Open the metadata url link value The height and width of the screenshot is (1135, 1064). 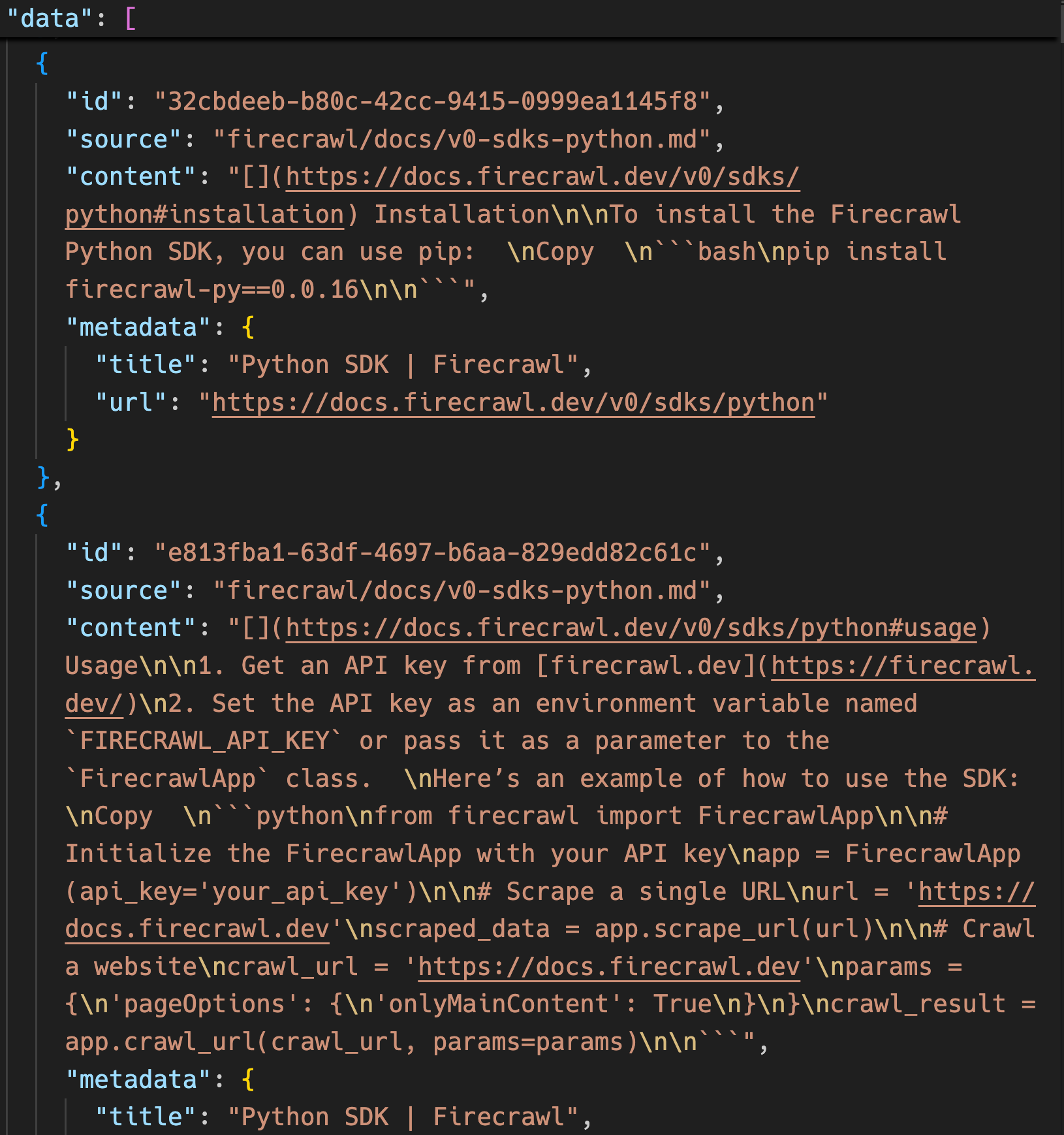(x=513, y=403)
